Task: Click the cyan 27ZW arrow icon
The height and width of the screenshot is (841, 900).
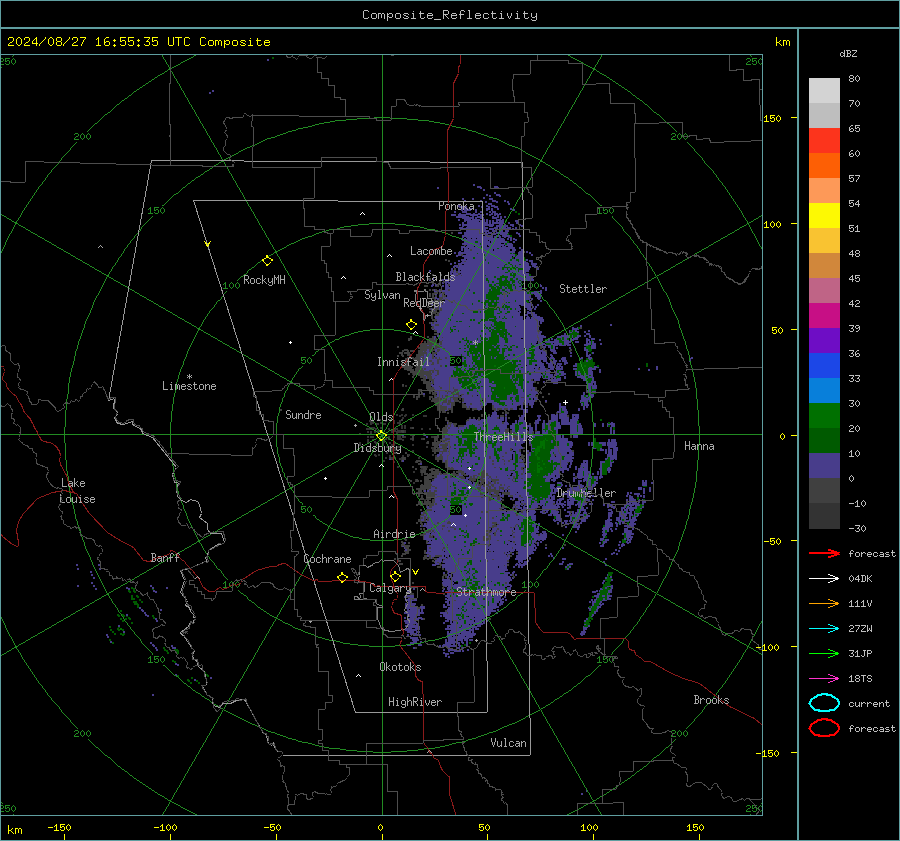Action: coord(824,629)
